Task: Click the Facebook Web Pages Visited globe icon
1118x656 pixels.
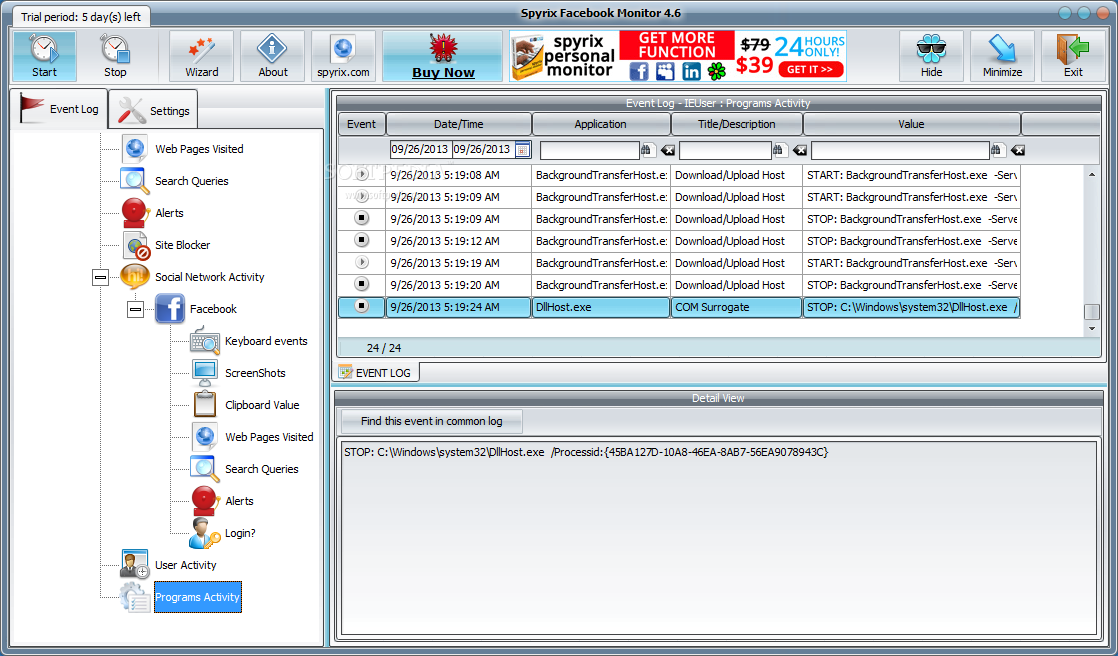Action: pyautogui.click(x=205, y=436)
